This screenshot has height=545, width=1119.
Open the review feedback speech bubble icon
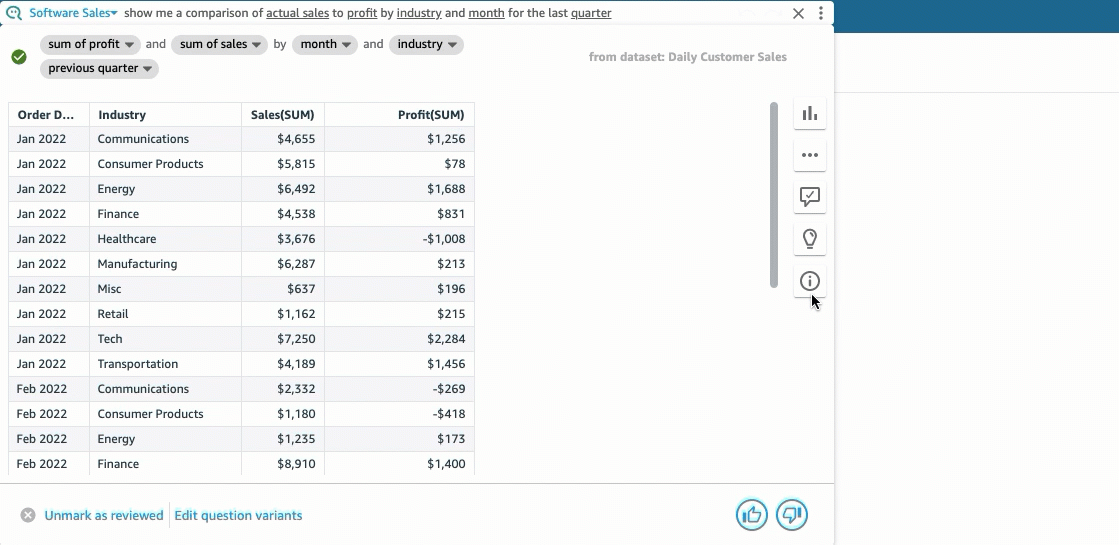pos(809,197)
